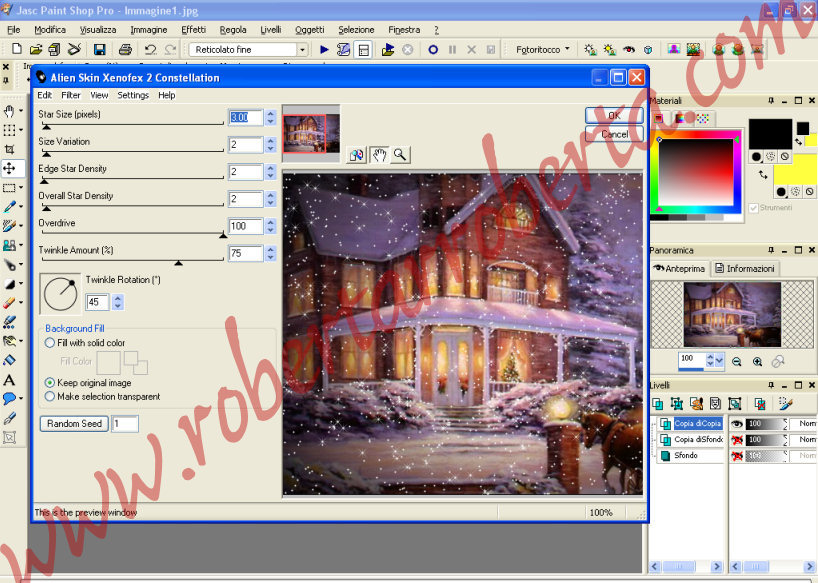Click the Print icon in main toolbar

tap(125, 50)
